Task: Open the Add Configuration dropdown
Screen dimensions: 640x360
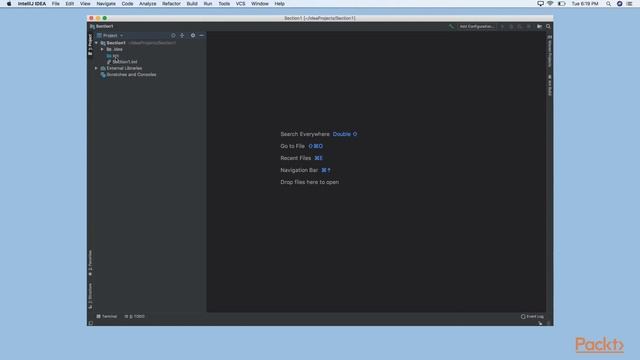Action: pyautogui.click(x=477, y=27)
